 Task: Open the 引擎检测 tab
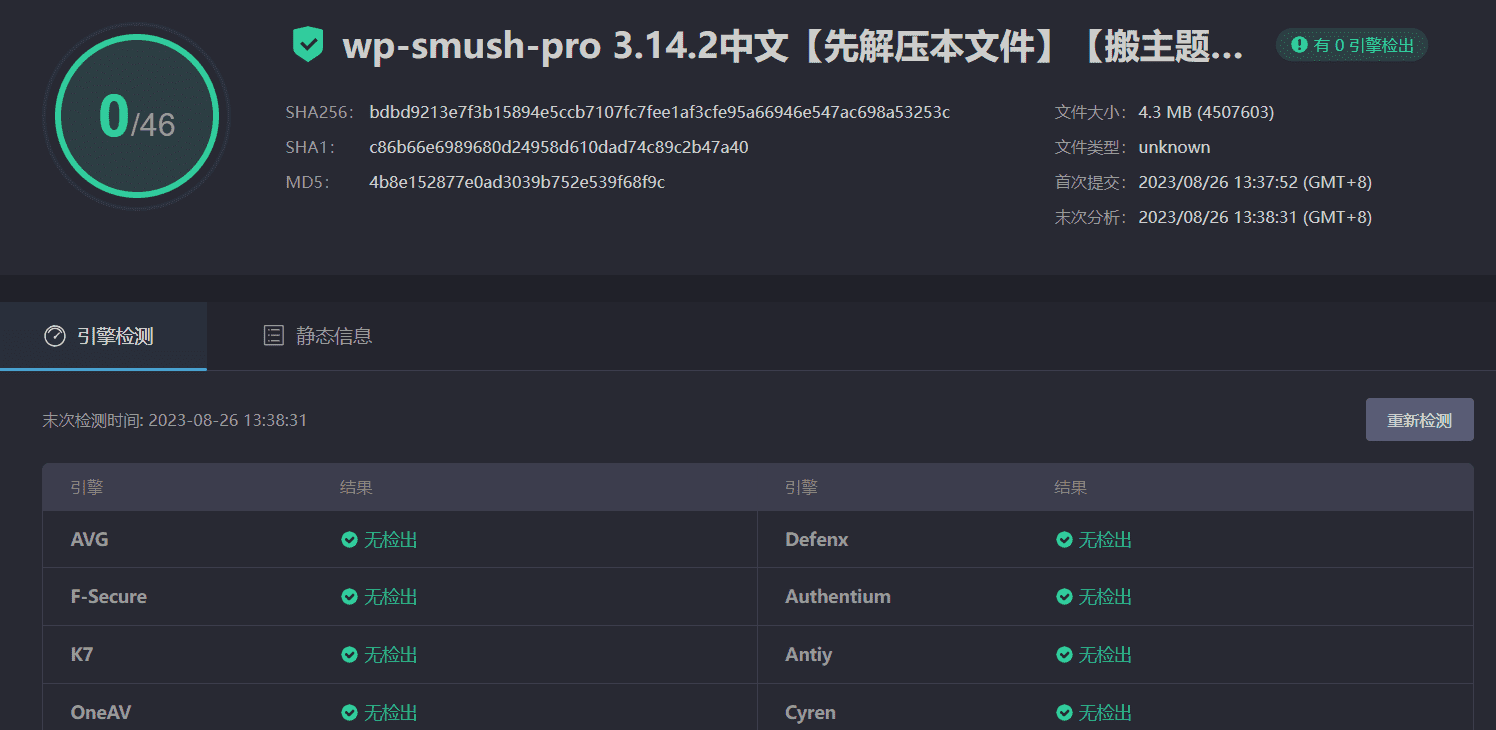[103, 336]
